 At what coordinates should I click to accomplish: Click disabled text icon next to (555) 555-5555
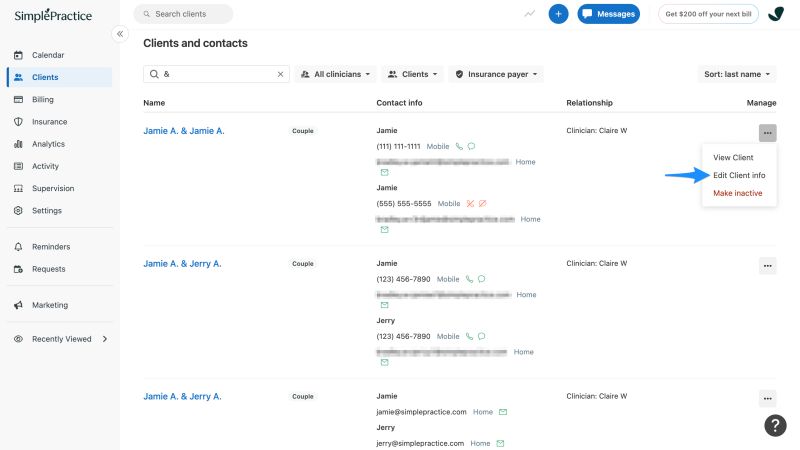(482, 204)
